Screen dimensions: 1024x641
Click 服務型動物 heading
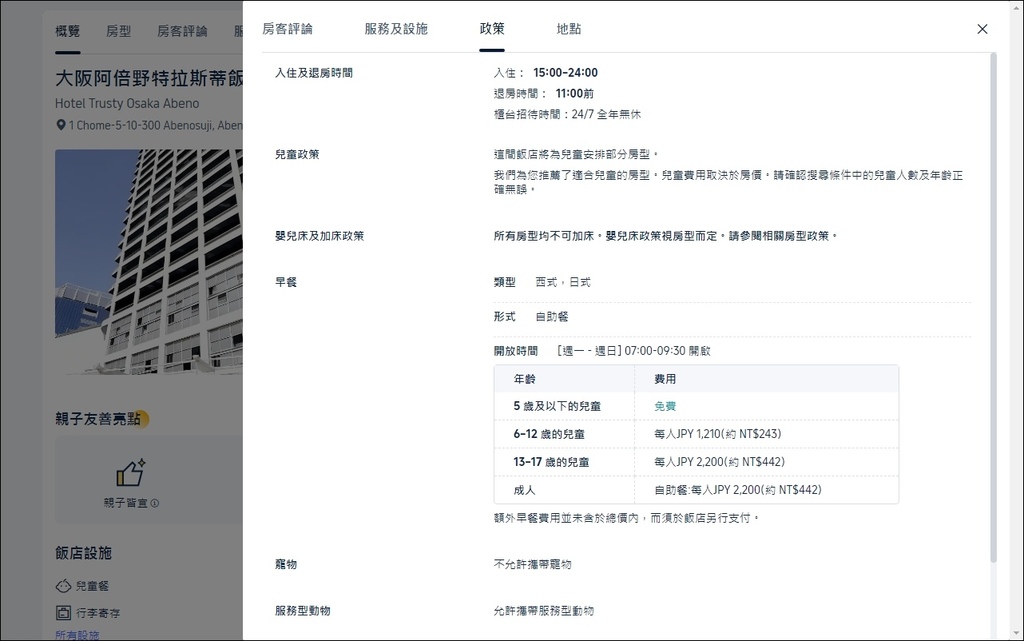pos(302,611)
